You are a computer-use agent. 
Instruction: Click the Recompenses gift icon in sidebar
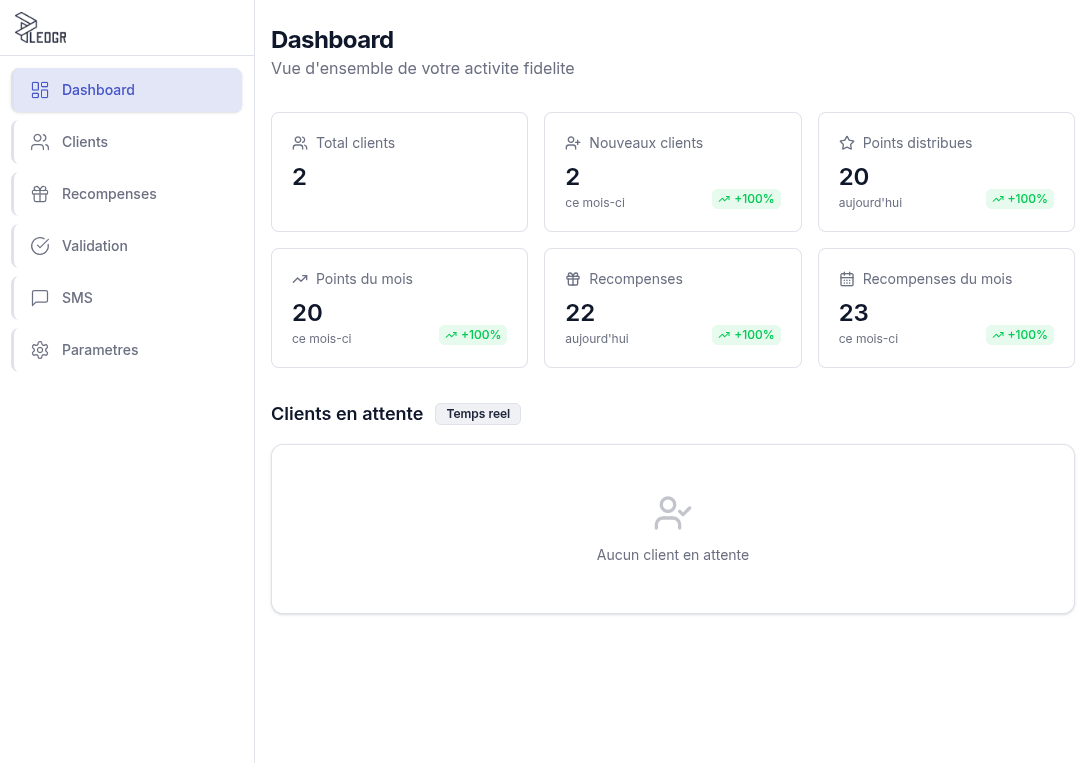click(40, 194)
